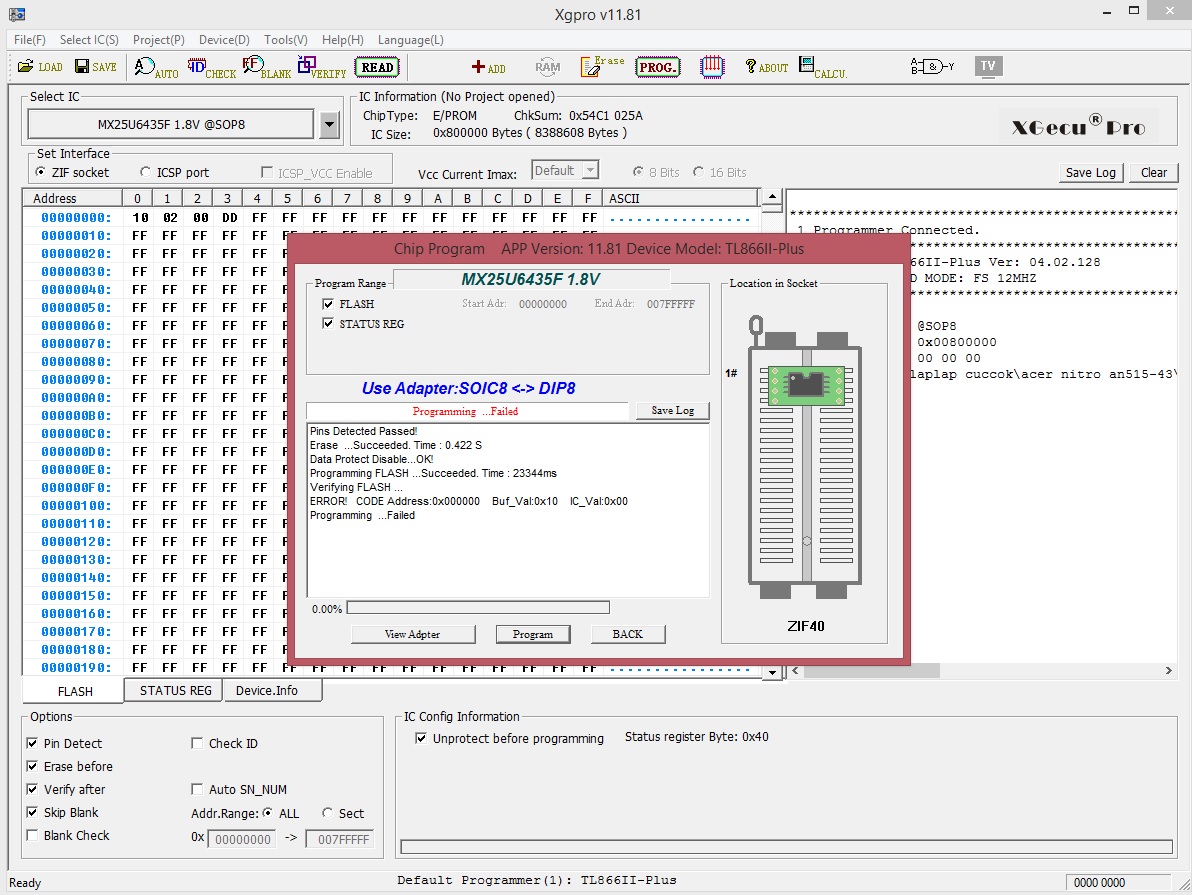Image resolution: width=1192 pixels, height=895 pixels.
Task: Click the Erase chip toolbar icon
Action: 602,67
